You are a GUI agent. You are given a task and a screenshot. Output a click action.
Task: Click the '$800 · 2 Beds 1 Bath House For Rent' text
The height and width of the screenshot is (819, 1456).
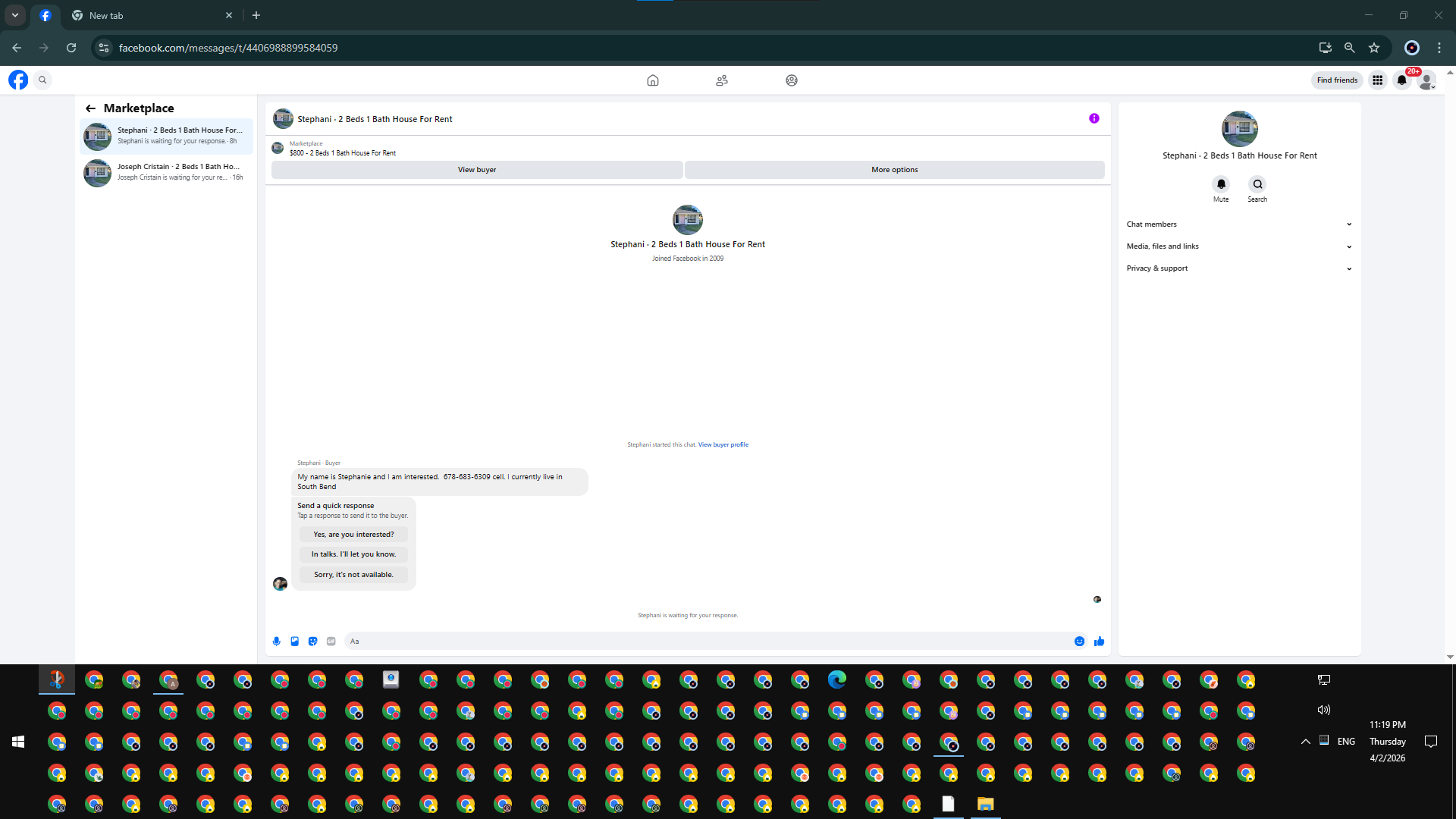coord(343,153)
